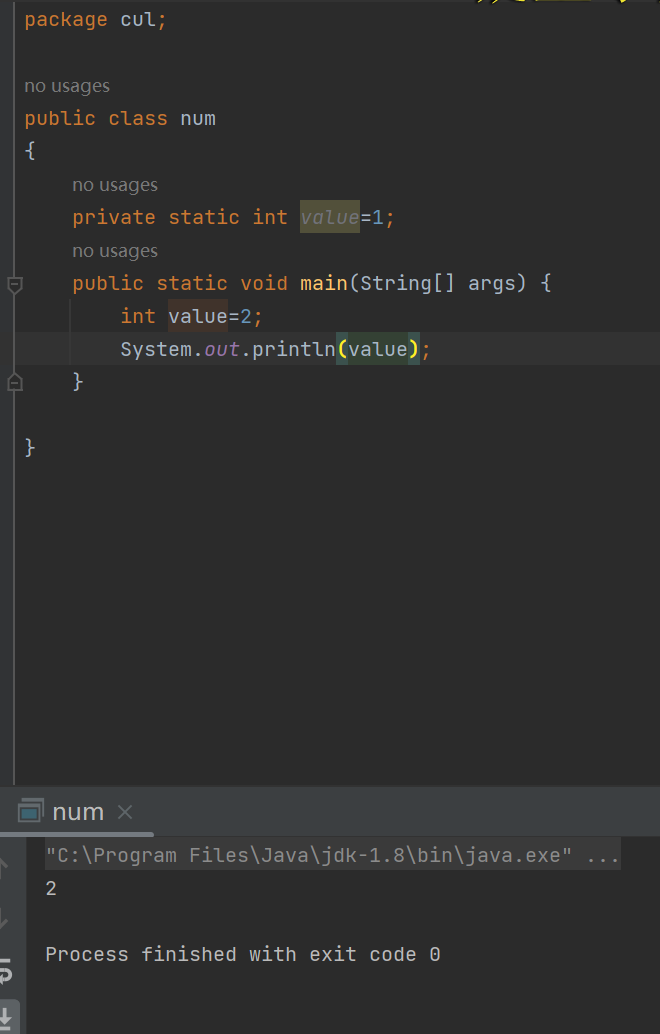Click 'println' in the code
Image resolution: width=660 pixels, height=1034 pixels.
pos(293,349)
